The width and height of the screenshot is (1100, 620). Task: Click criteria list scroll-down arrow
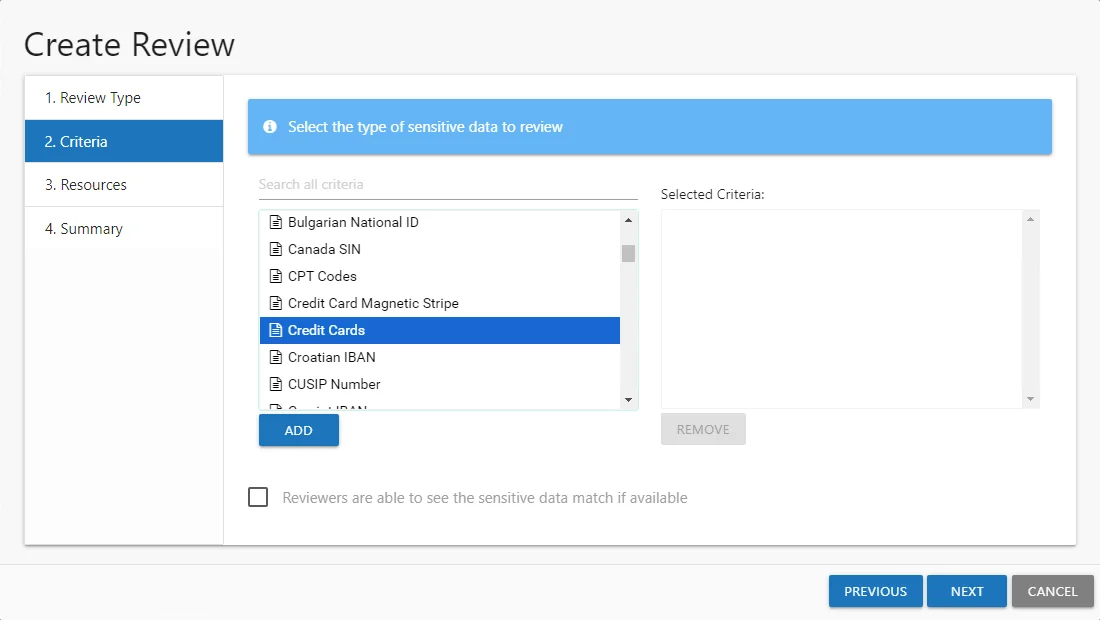click(x=629, y=400)
